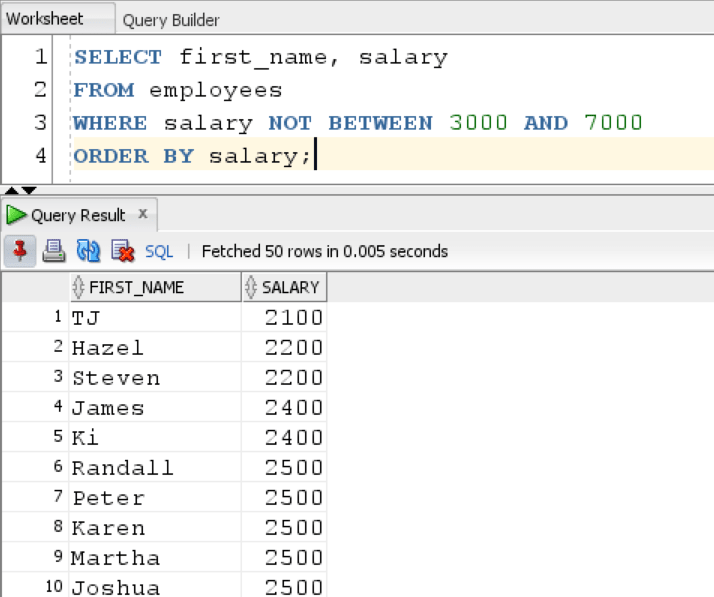Click the FROM employees line

tap(178, 90)
